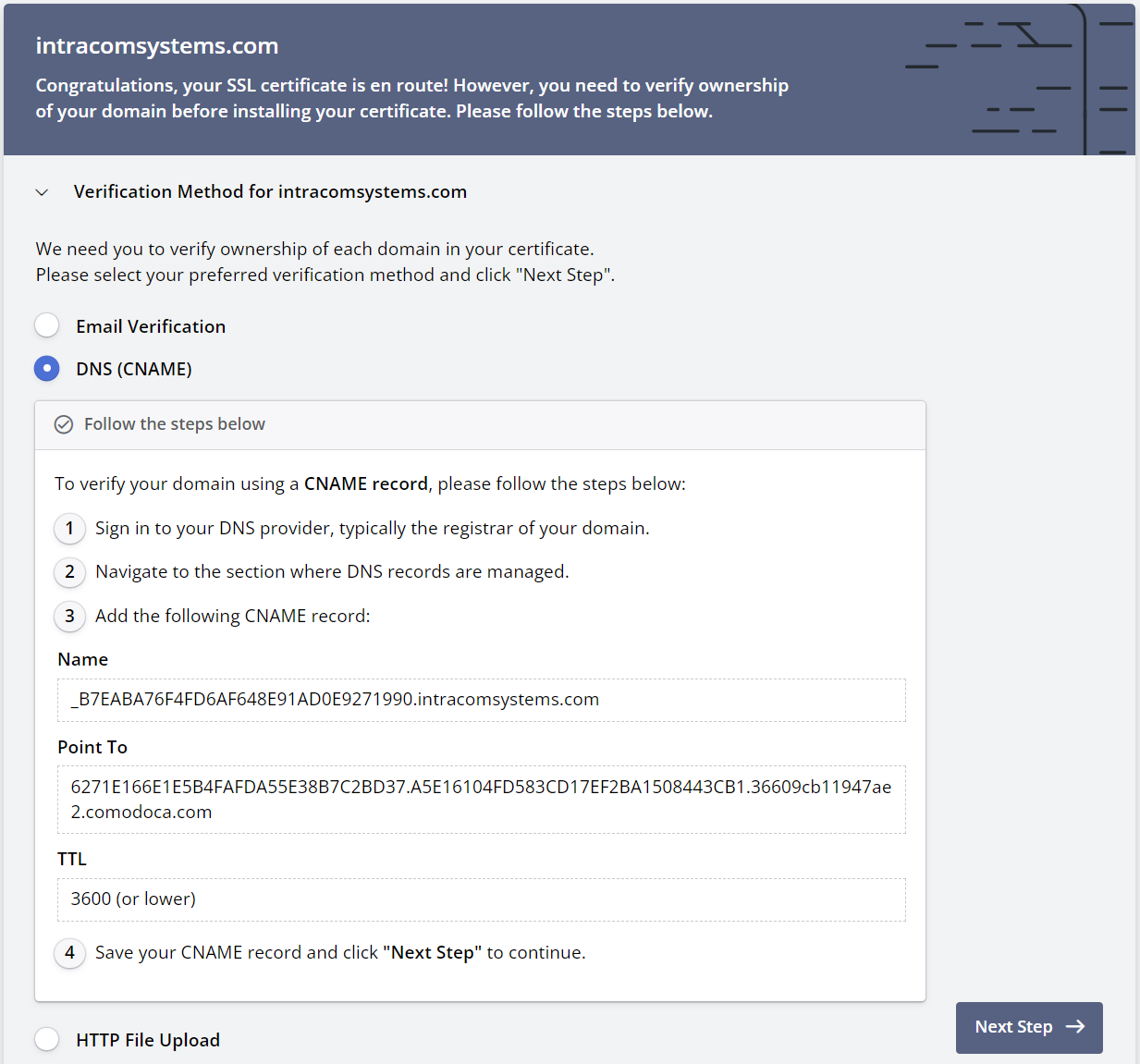
Task: Click the step 2 numbered circle
Action: click(69, 572)
